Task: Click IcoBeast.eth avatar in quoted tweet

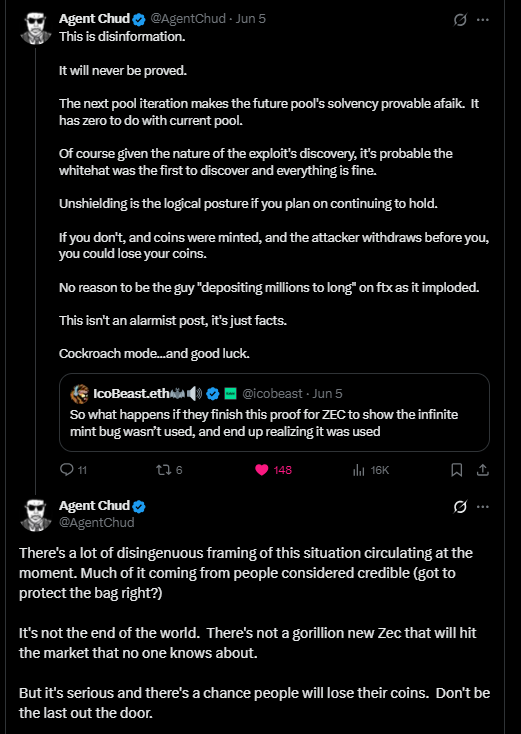Action: [x=79, y=394]
